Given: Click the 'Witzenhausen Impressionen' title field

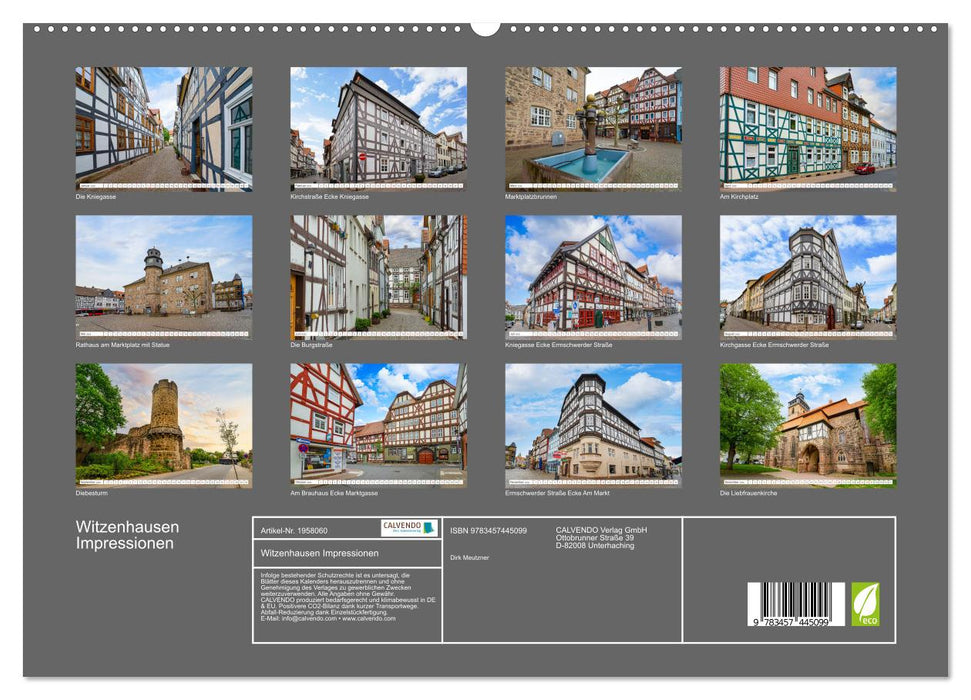Looking at the screenshot, I should click(320, 554).
